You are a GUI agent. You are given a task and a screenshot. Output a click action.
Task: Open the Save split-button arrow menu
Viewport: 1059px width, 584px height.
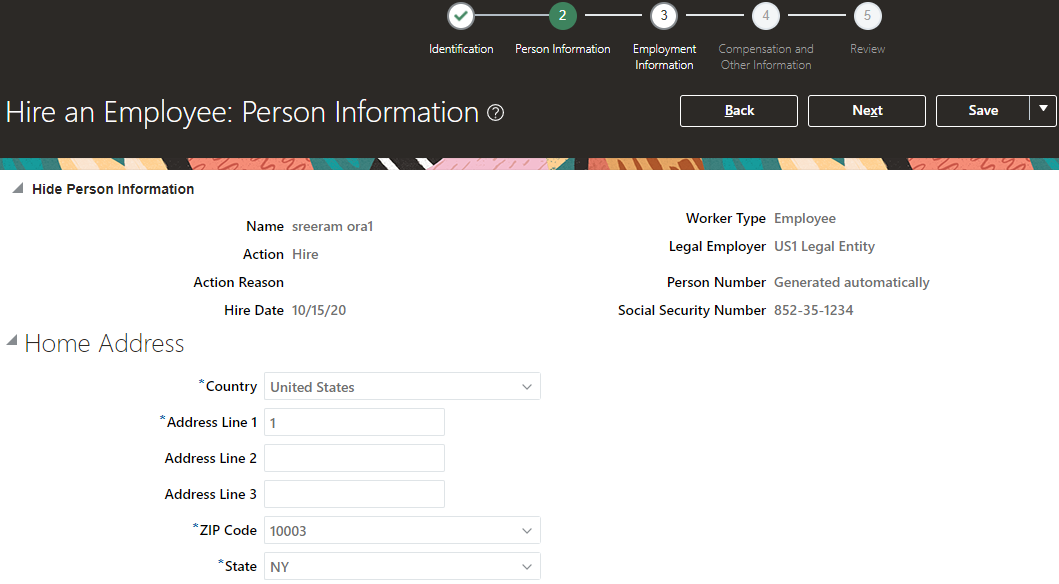click(1043, 110)
